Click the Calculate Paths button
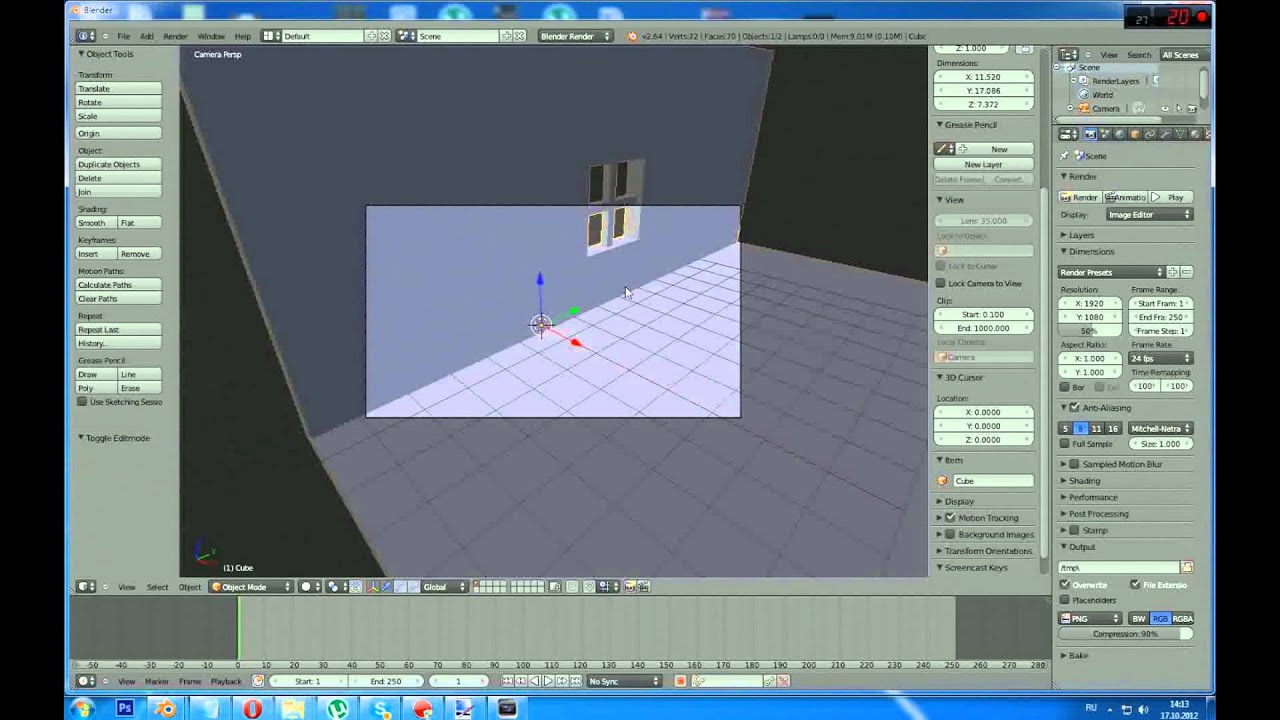Image resolution: width=1280 pixels, height=720 pixels. click(119, 285)
